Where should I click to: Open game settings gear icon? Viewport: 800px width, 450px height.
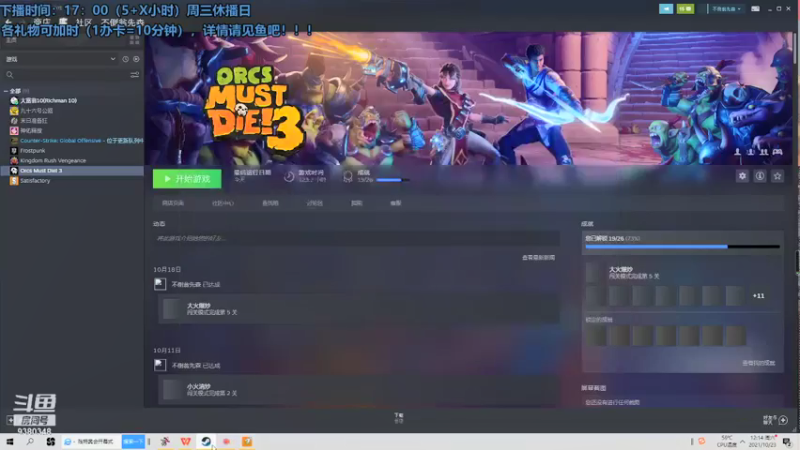(742, 176)
